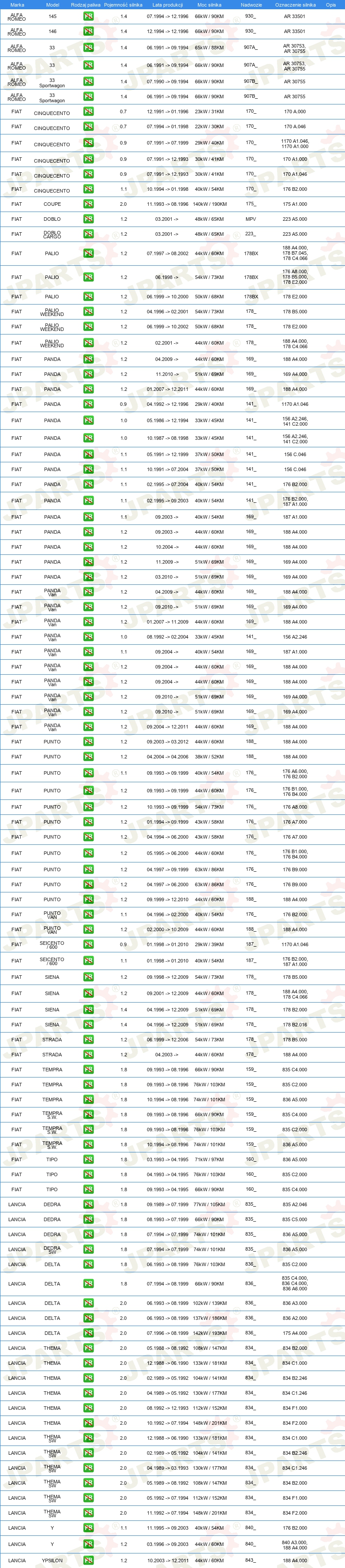Image resolution: width=345 pixels, height=1568 pixels.
Task: Select the model name "YPSILON"
Action: pyautogui.click(x=52, y=1561)
